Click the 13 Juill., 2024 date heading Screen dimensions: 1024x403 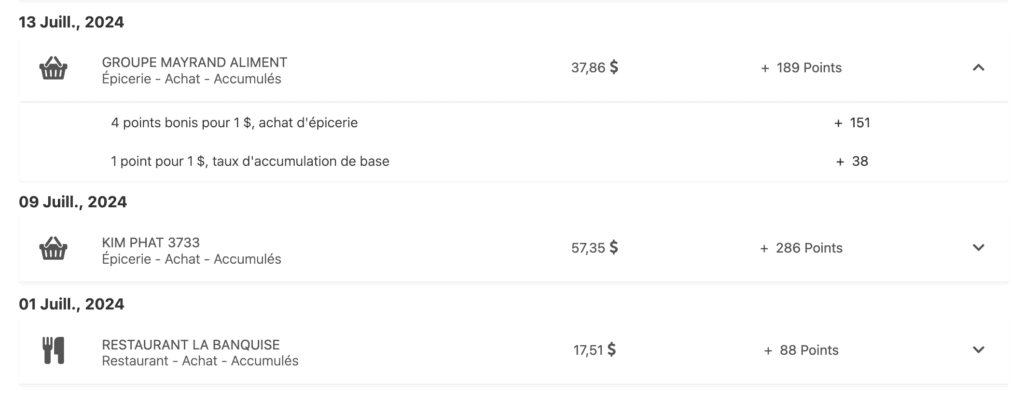pyautogui.click(x=72, y=21)
